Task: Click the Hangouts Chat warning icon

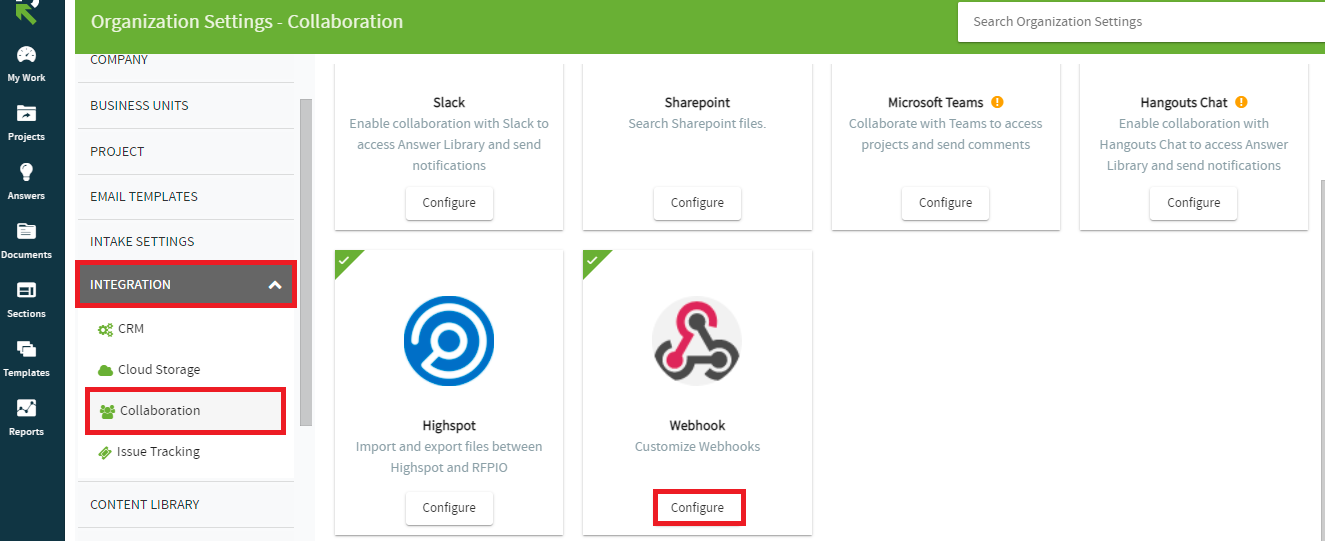Action: [x=1241, y=102]
